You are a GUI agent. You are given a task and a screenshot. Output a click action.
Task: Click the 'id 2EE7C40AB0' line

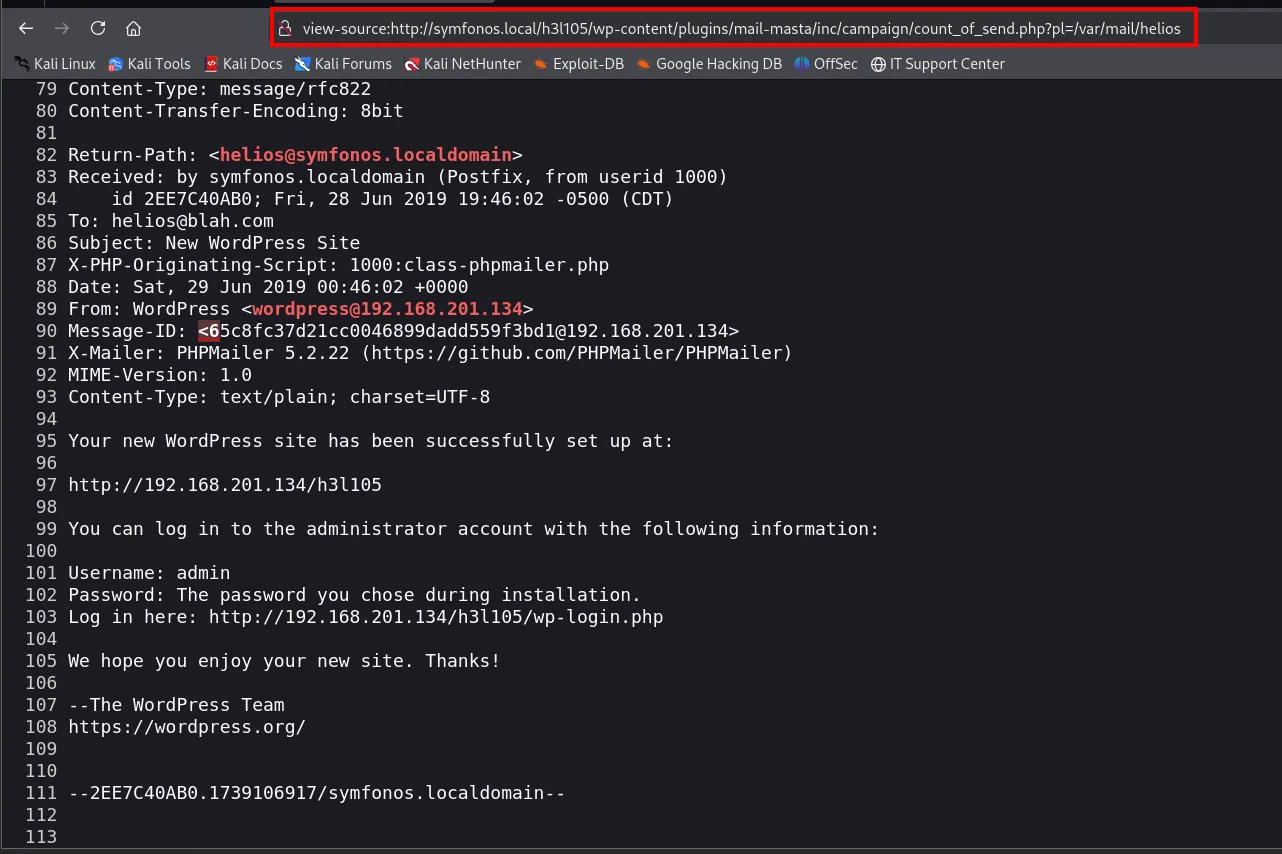point(393,199)
